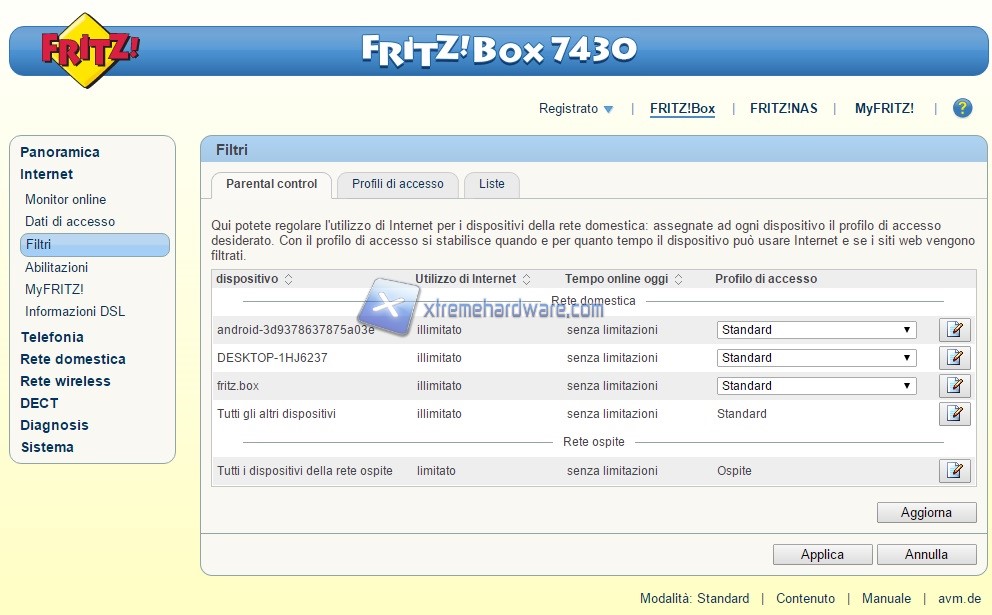992x615 pixels.
Task: Expand the Registrato dropdown menu
Action: pos(576,109)
